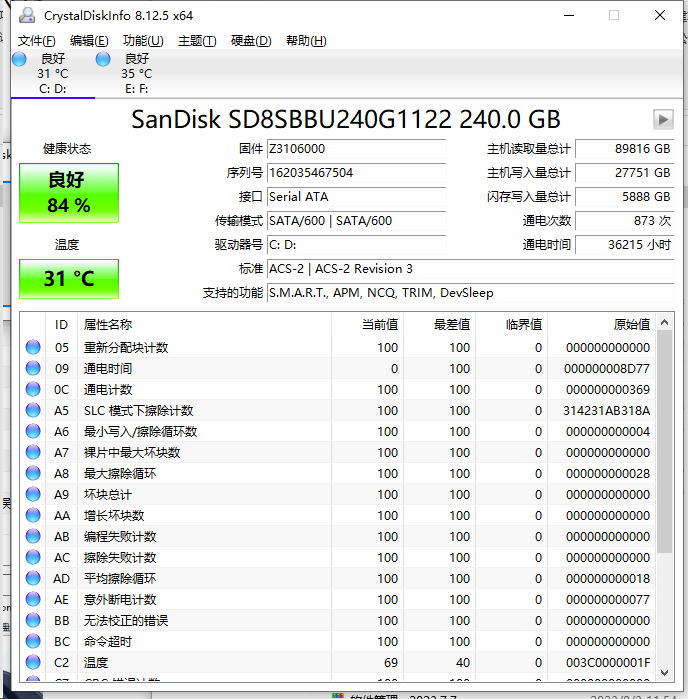
Task: Click NAND writes value 5888 GB
Action: click(625, 197)
